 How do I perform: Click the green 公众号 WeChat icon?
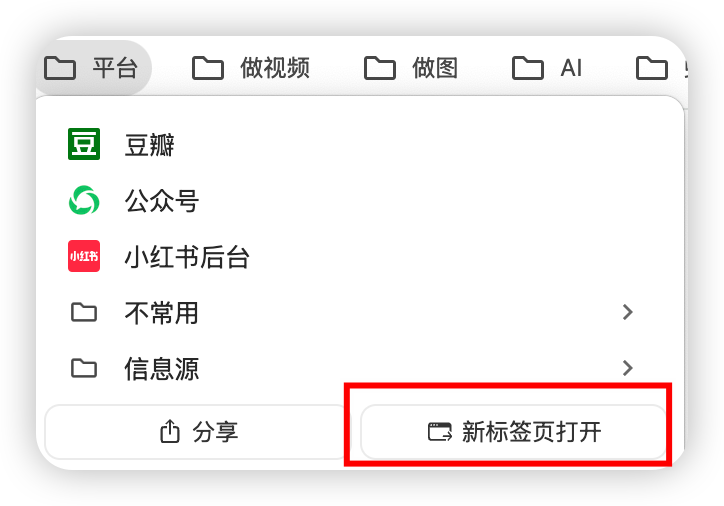84,200
